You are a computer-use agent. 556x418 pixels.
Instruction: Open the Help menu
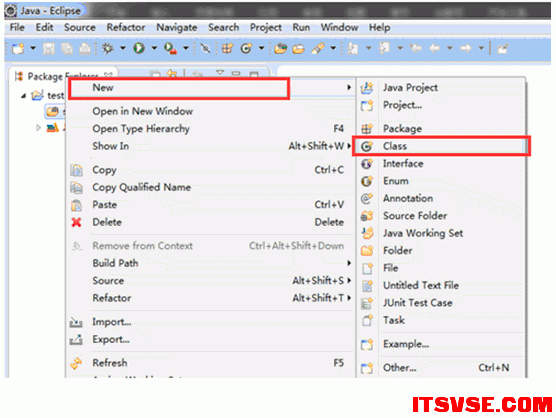click(379, 27)
